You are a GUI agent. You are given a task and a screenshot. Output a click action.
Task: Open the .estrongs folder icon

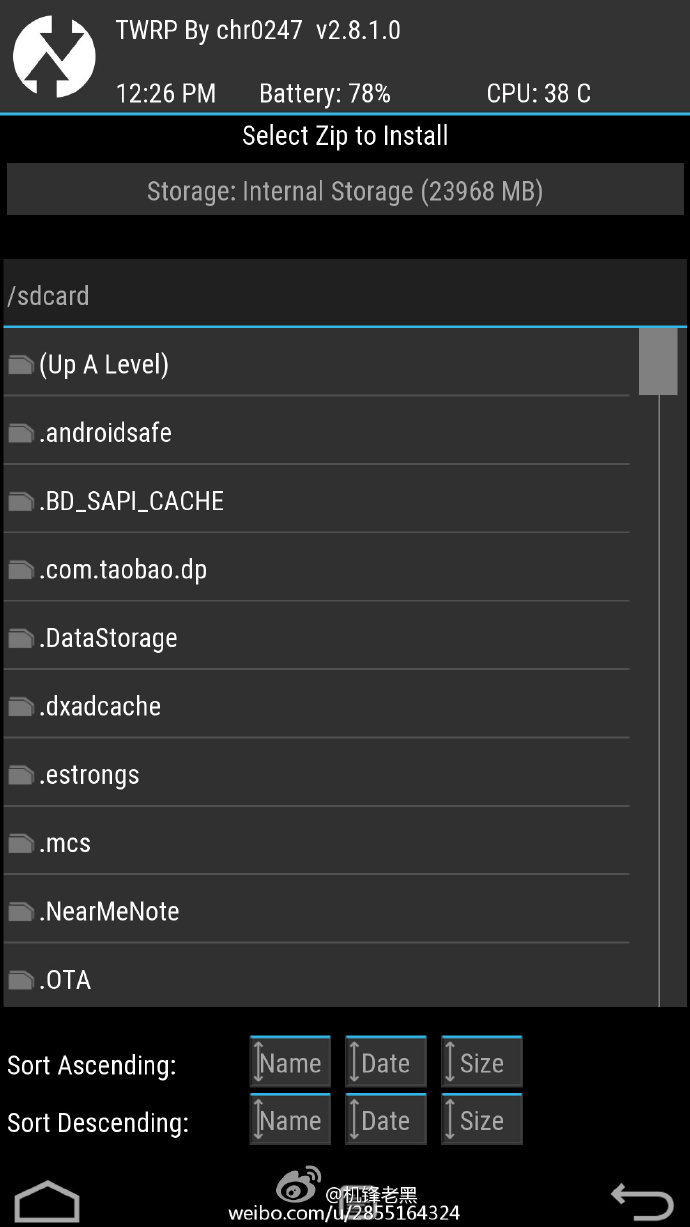pos(20,774)
